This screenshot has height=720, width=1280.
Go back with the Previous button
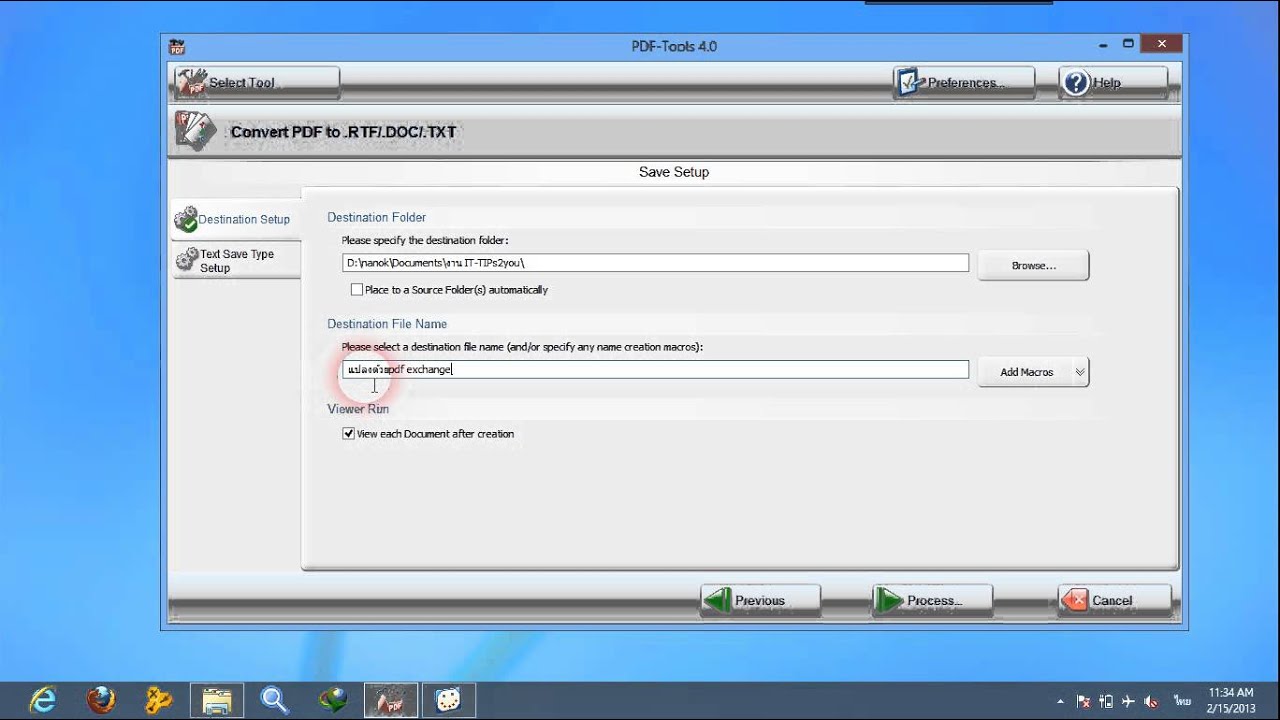(760, 600)
